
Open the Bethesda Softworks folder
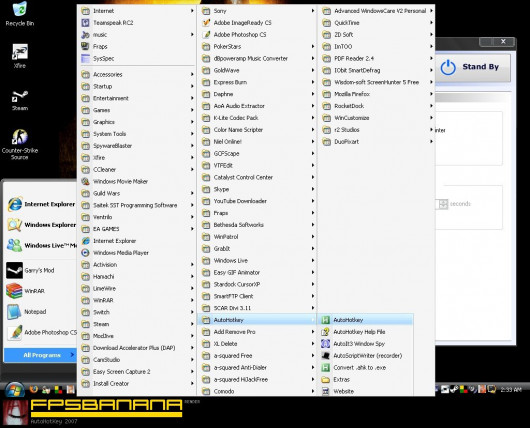258,225
